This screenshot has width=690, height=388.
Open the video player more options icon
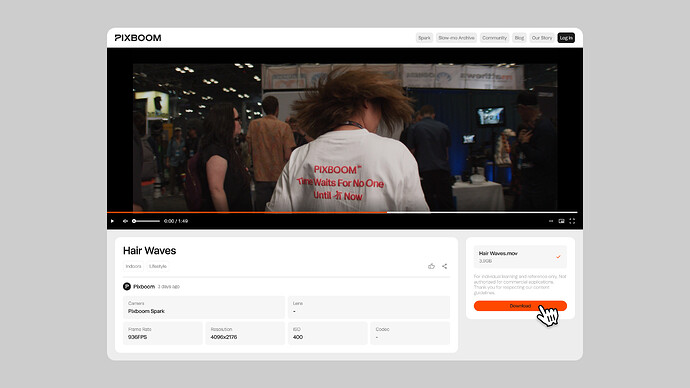pos(551,221)
